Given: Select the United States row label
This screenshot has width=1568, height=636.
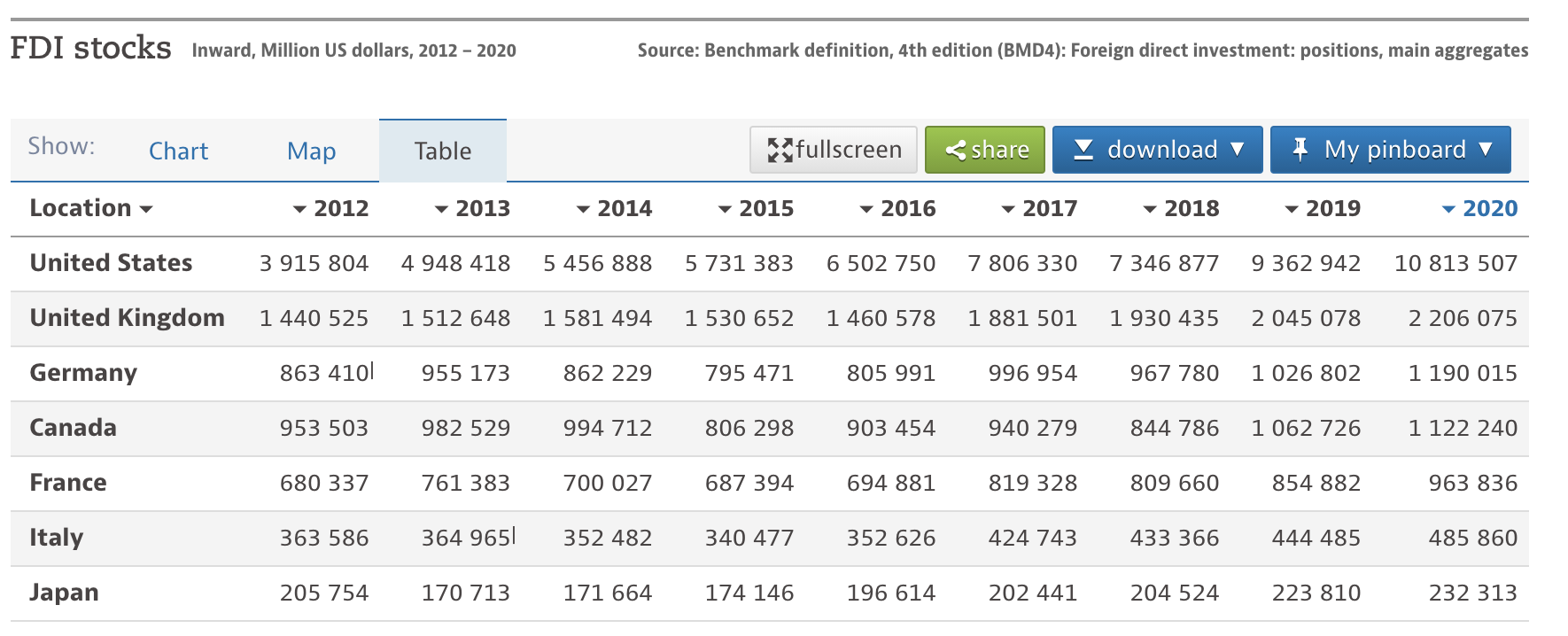Looking at the screenshot, I should (x=111, y=263).
